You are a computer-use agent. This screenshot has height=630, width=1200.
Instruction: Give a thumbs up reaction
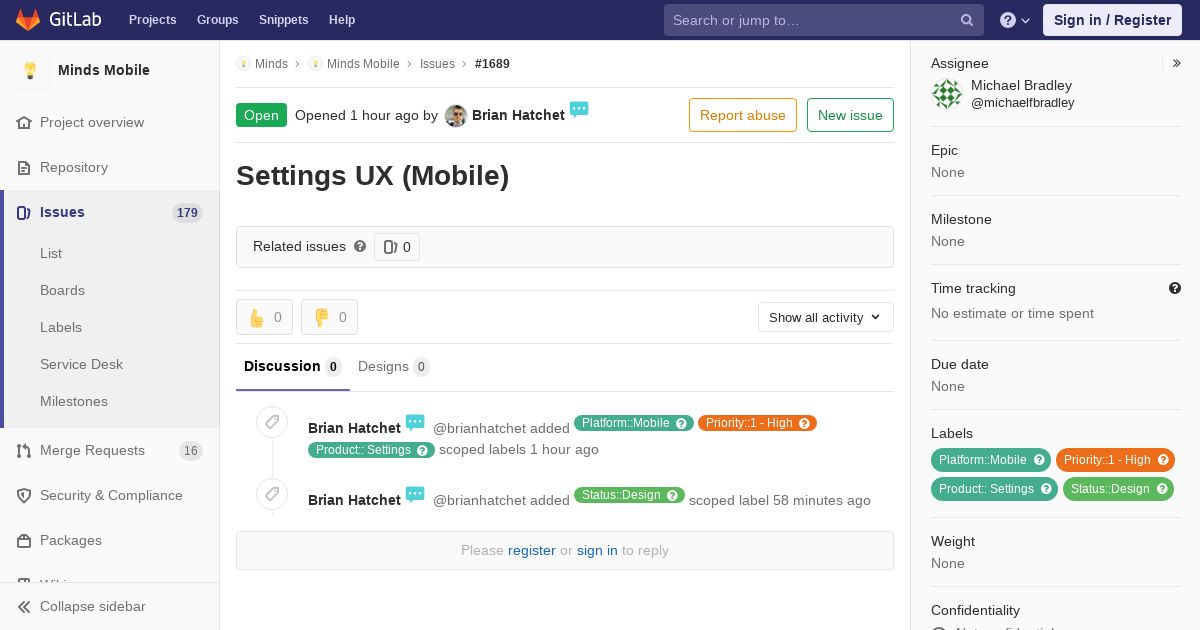(264, 317)
